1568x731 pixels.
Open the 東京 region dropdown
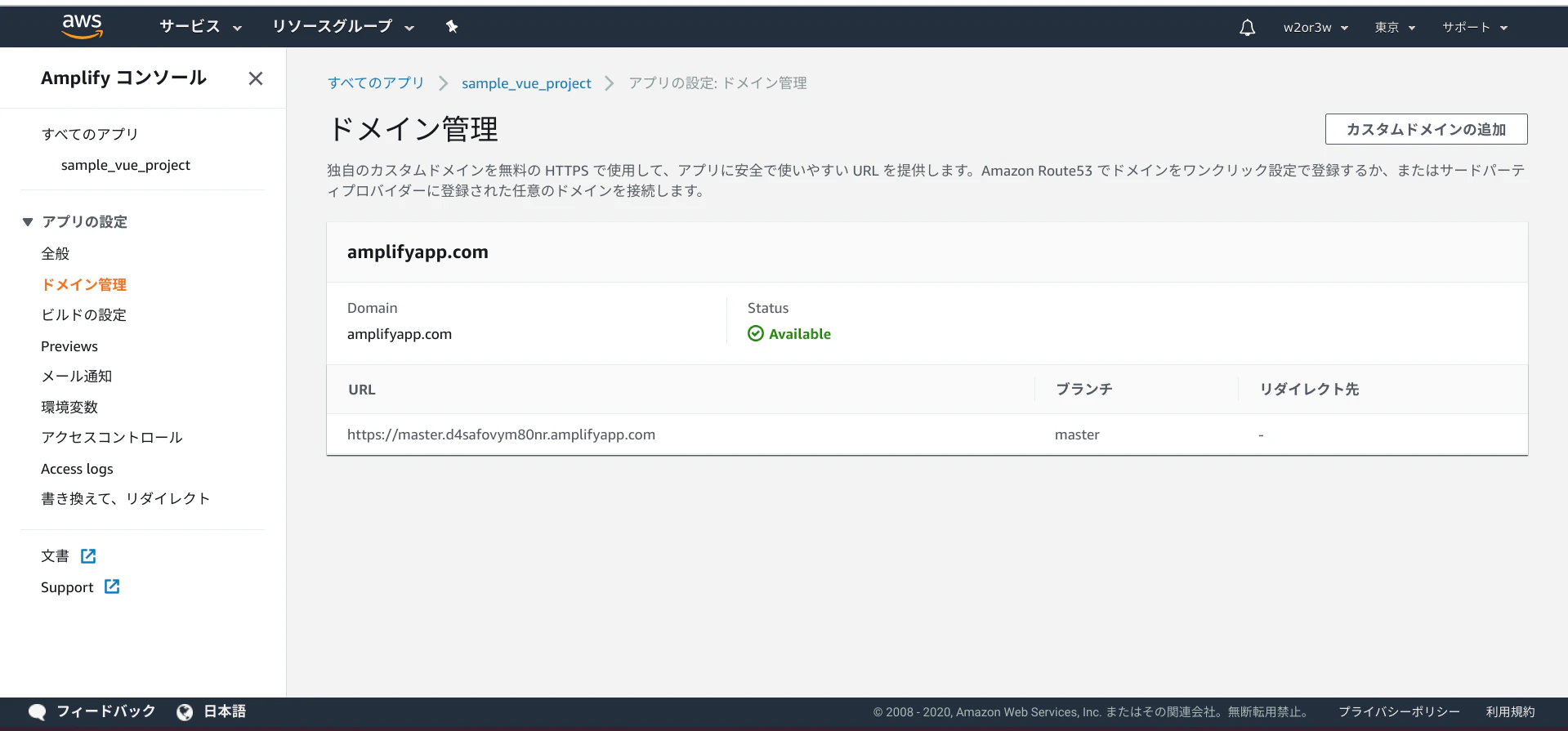[1395, 28]
